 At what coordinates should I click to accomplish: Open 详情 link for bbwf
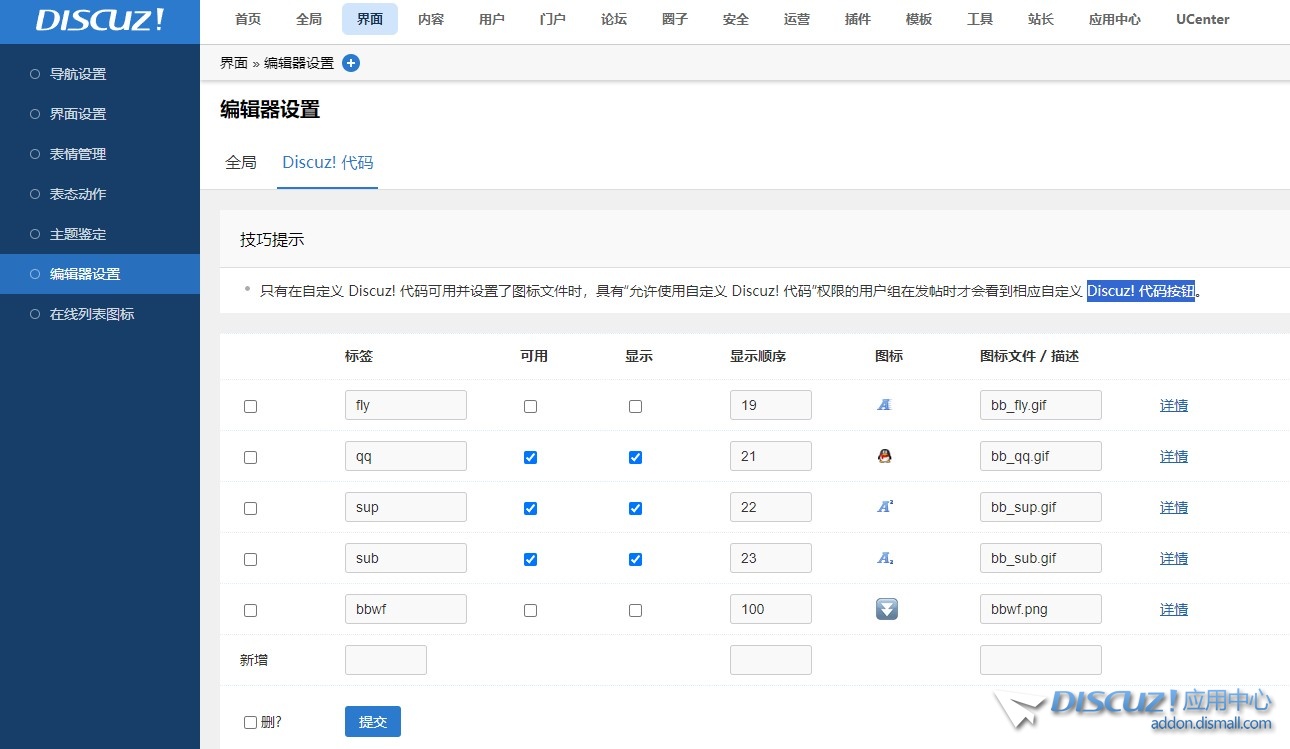1174,609
